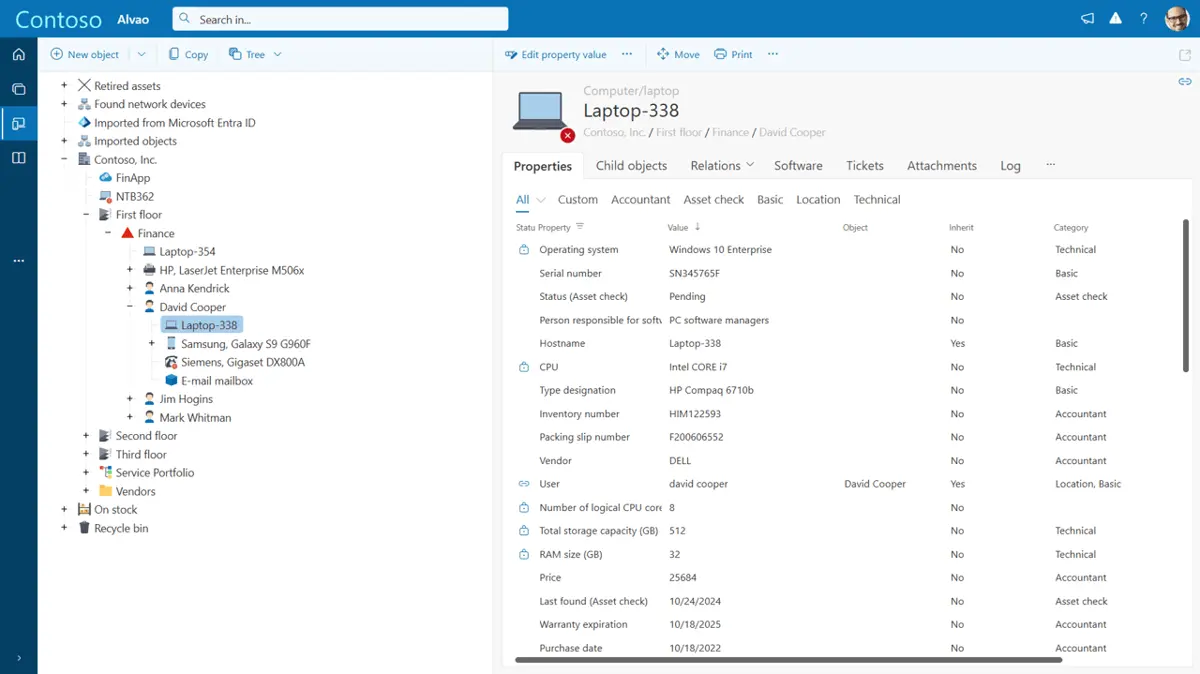Click the Print button

point(733,54)
